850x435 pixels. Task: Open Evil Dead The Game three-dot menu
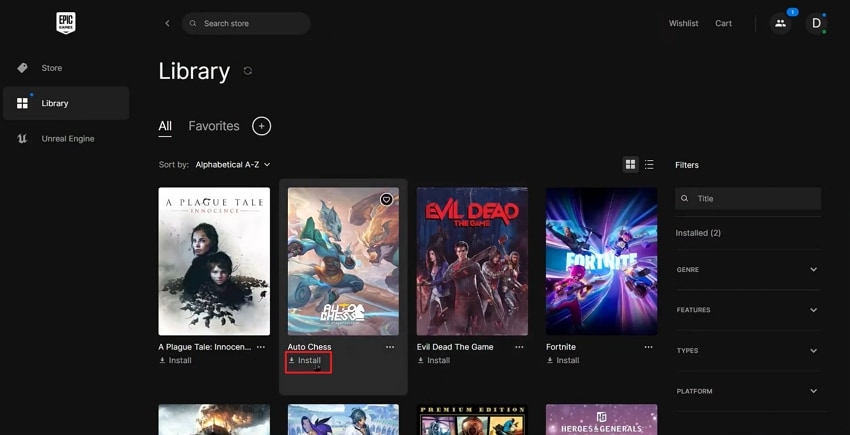[x=519, y=347]
